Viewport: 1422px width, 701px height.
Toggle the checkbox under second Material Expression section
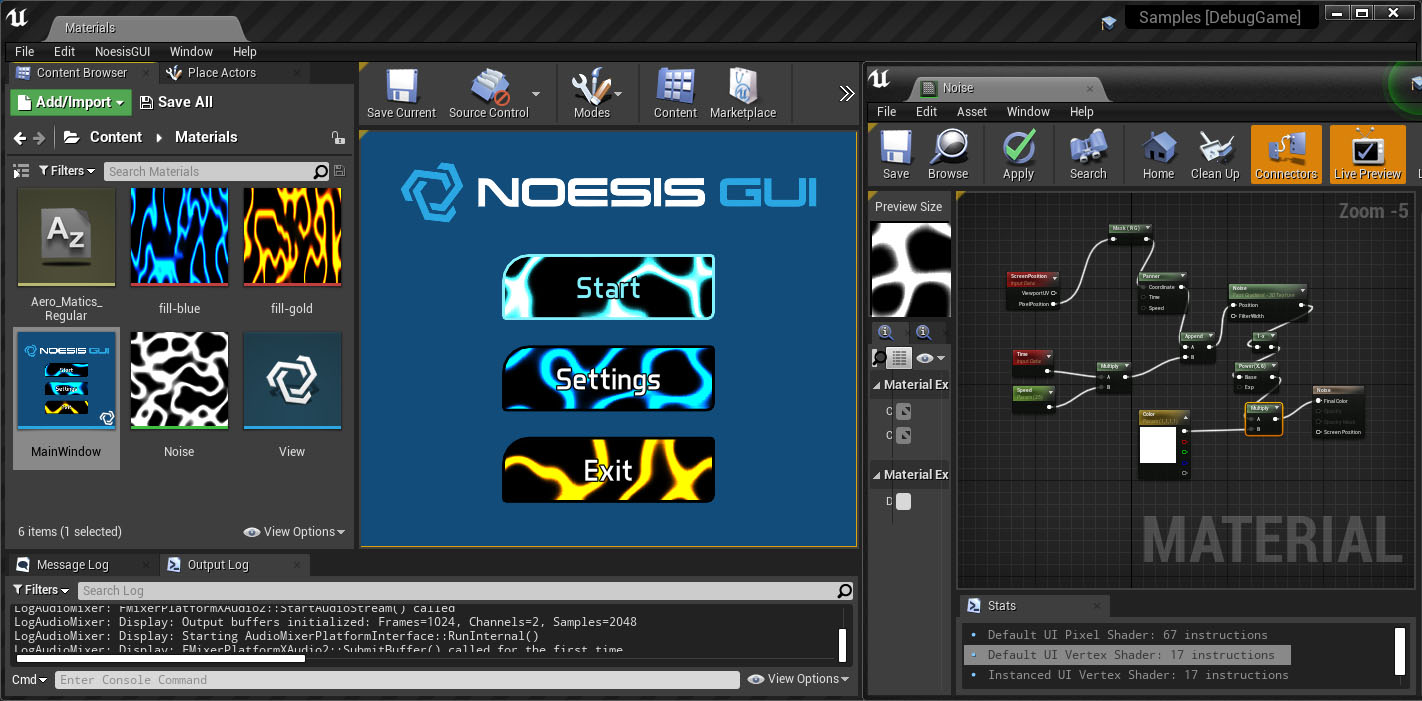[903, 502]
